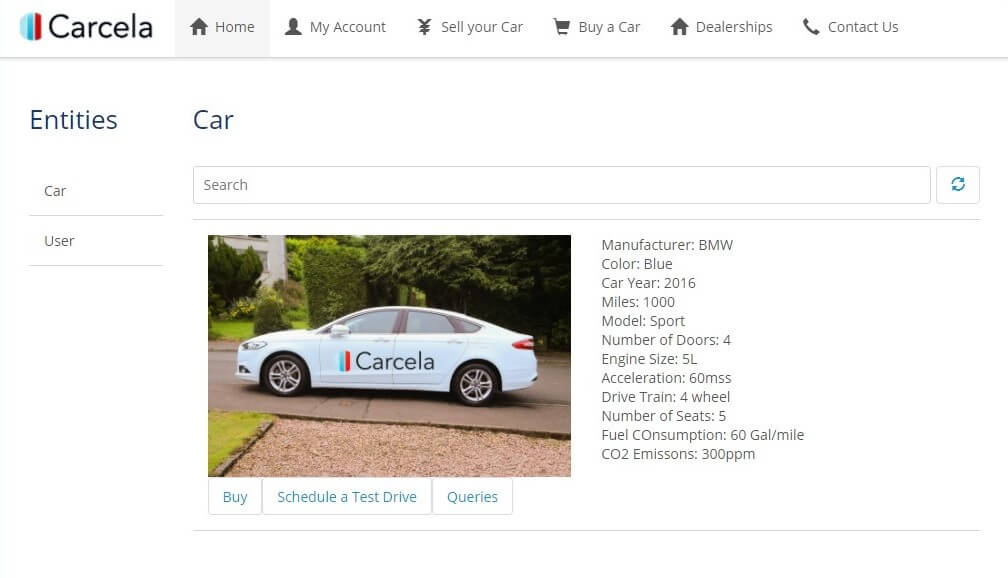Click the Buy a Car shopping cart icon
The image size is (1008, 578).
tap(562, 27)
